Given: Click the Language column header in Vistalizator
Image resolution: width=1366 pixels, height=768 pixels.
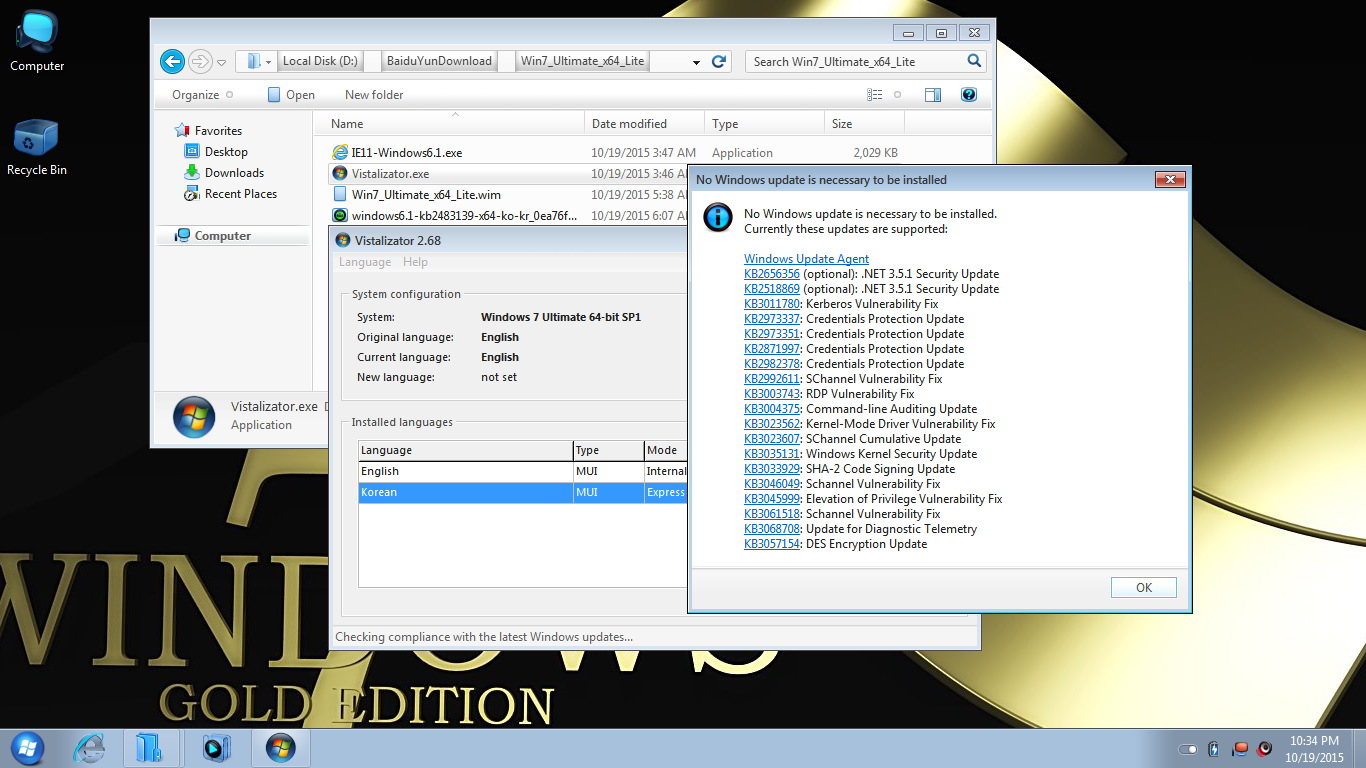Looking at the screenshot, I should (x=465, y=450).
